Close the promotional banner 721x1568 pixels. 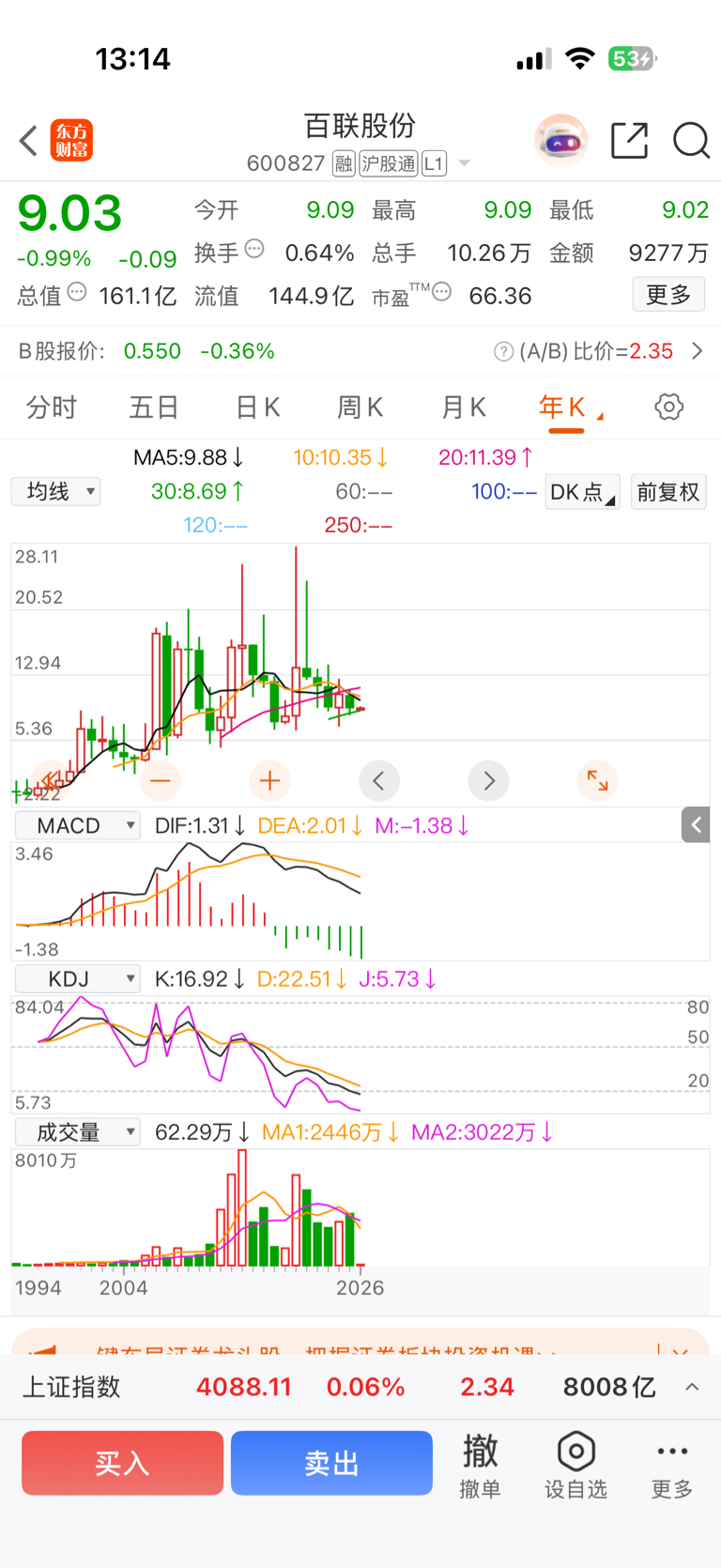[679, 1352]
